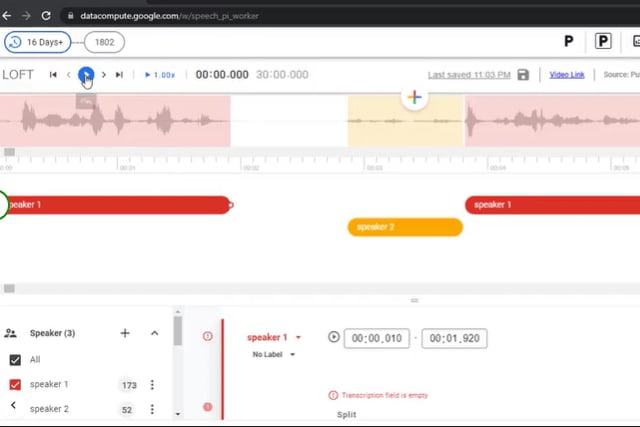Collapse the Speaker (3) panel
Image resolution: width=640 pixels, height=427 pixels.
point(154,333)
